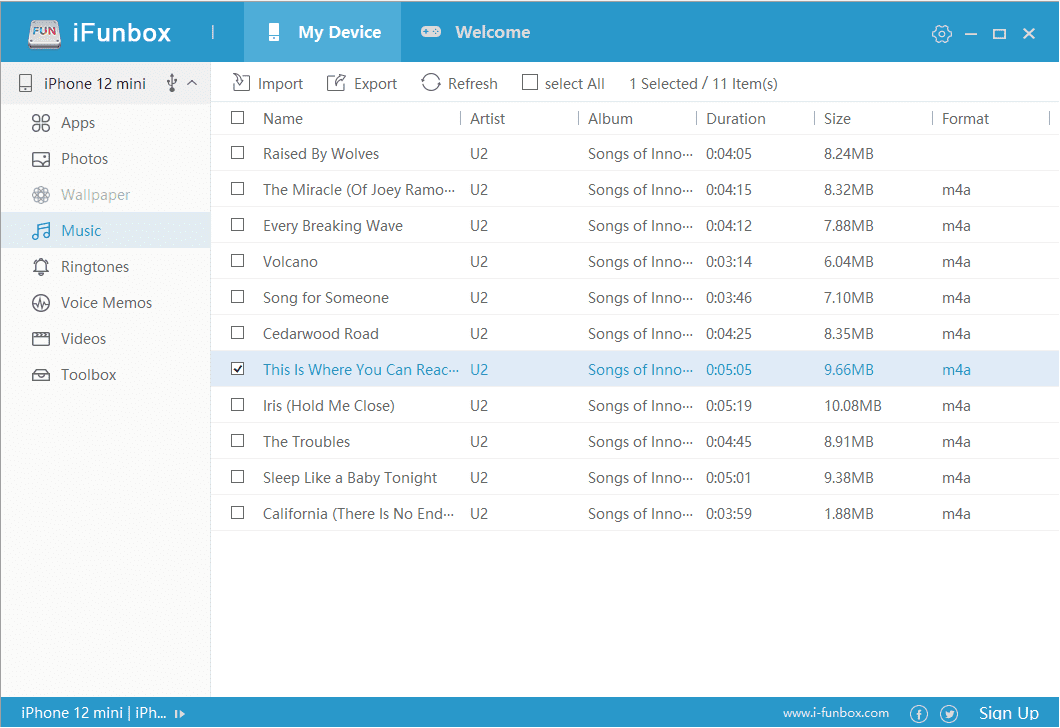Click the 0:03:59 duration cell

pos(729,514)
